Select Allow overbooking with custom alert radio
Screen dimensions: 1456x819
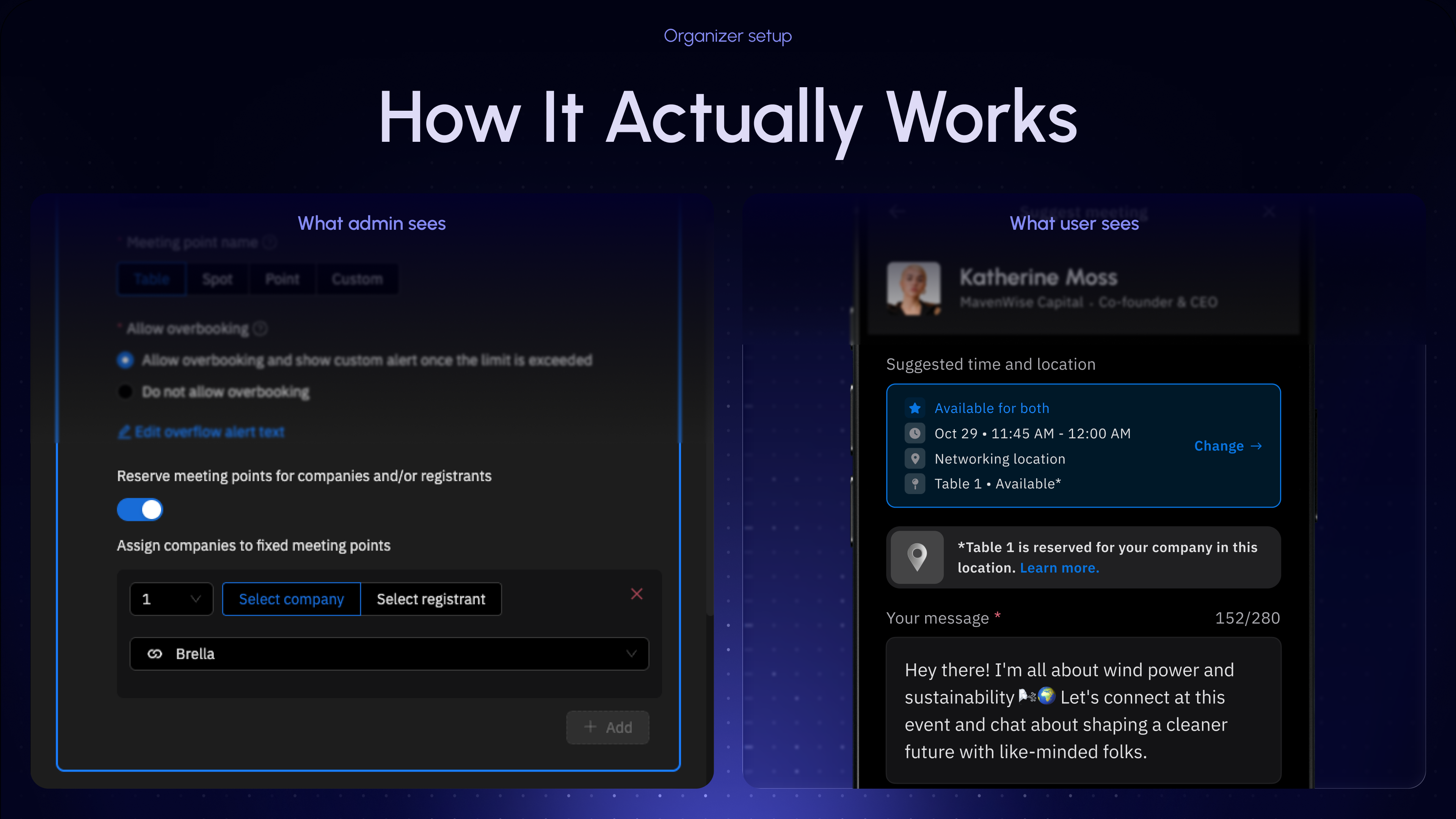[x=126, y=360]
